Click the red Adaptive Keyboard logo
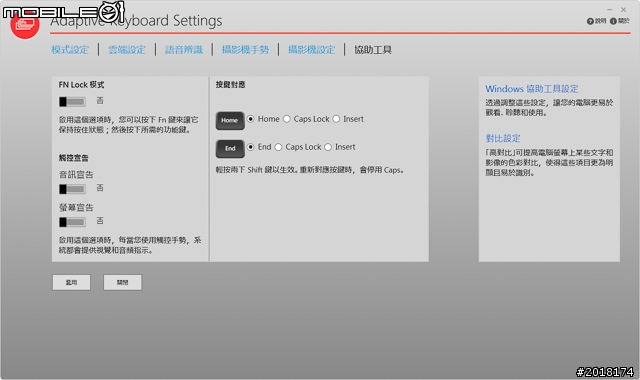The height and width of the screenshot is (380, 640). (x=25, y=25)
